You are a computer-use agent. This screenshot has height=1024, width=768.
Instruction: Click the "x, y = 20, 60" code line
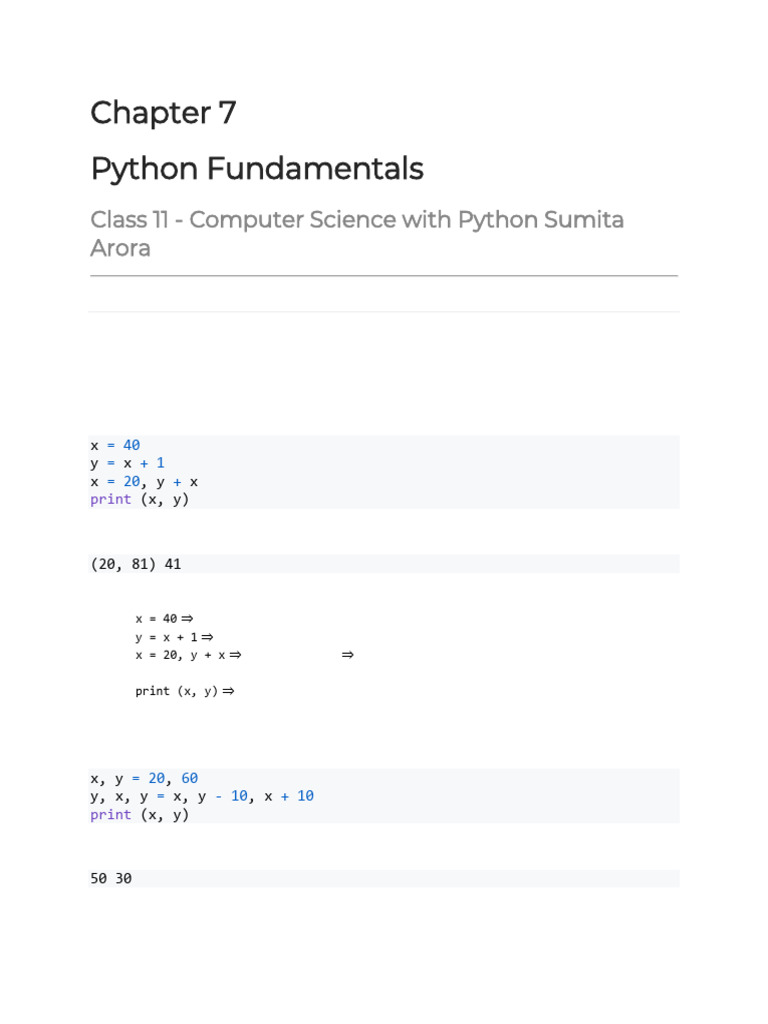(x=144, y=778)
